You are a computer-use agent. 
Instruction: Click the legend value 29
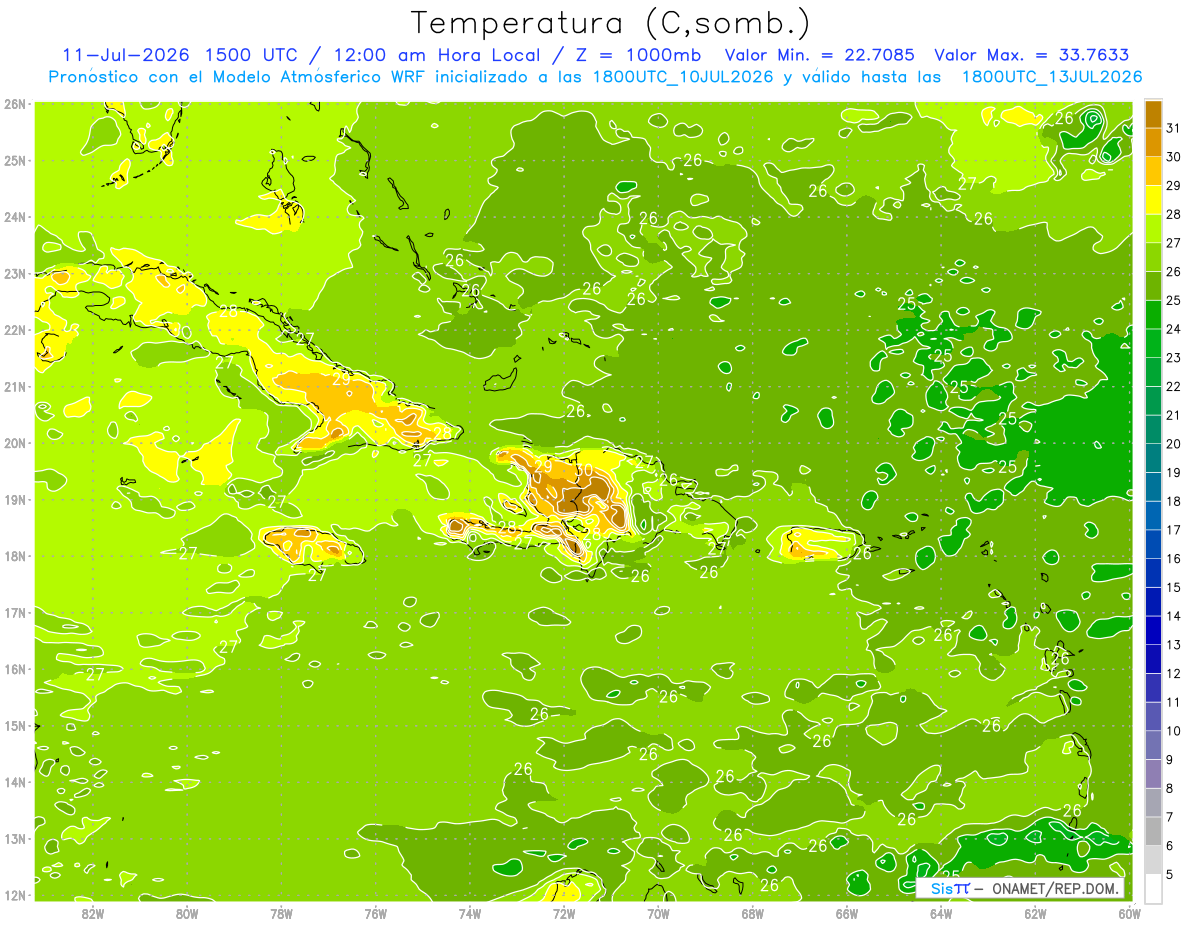pos(1173,186)
